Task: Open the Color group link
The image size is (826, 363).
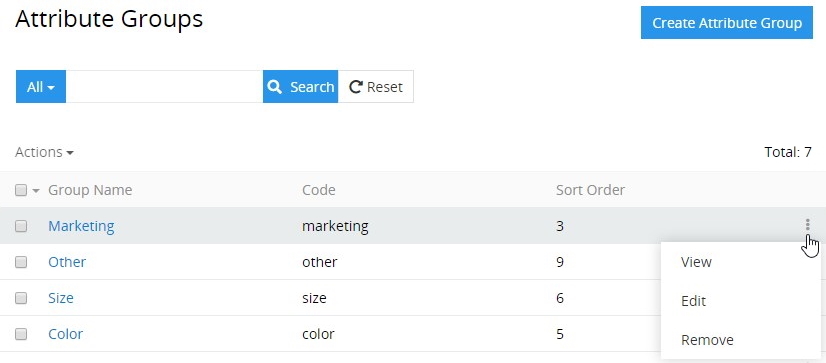Action: (x=65, y=334)
